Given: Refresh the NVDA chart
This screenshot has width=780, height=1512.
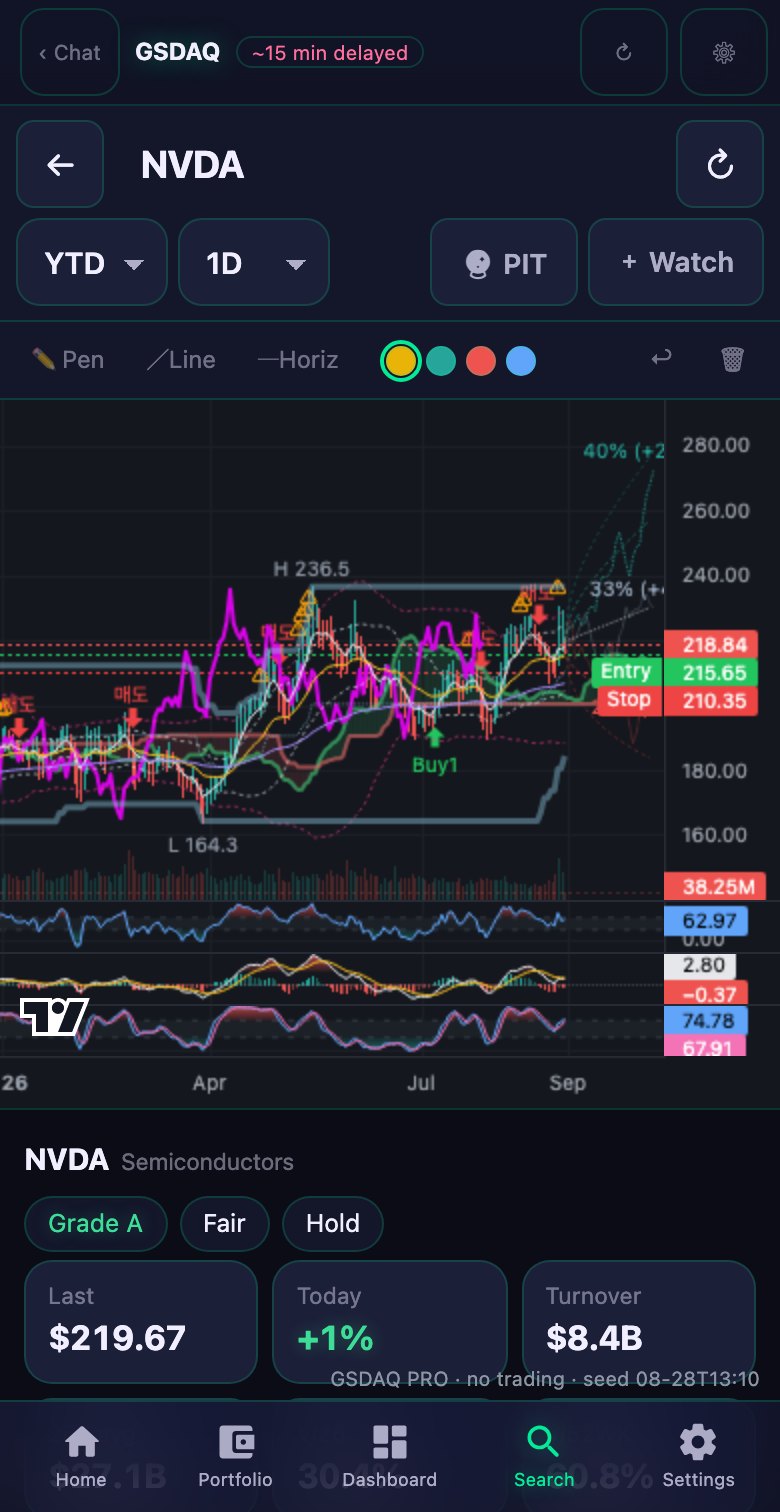Looking at the screenshot, I should coord(720,165).
